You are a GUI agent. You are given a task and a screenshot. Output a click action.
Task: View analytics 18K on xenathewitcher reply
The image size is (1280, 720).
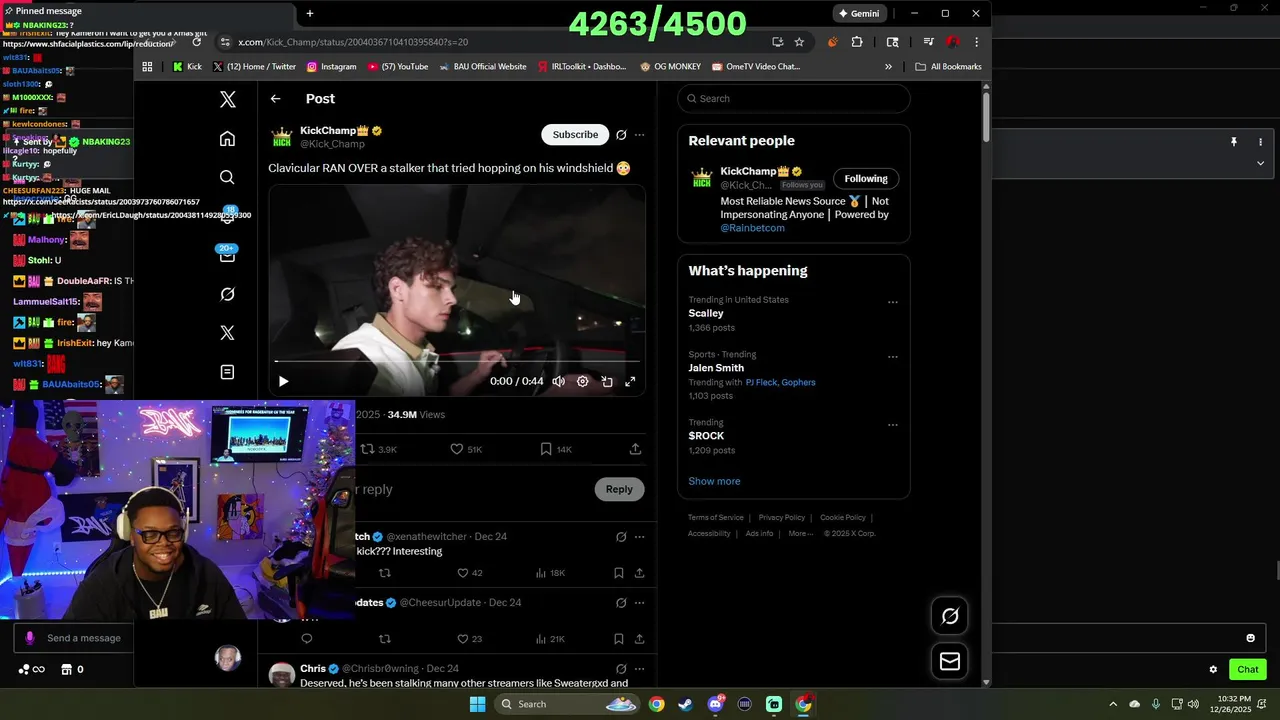pyautogui.click(x=550, y=573)
